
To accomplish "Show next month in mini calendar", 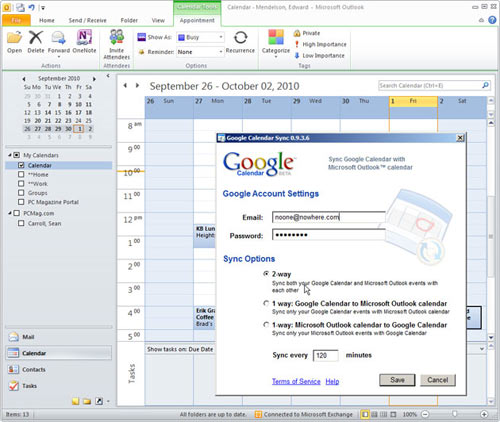I will tap(94, 79).
